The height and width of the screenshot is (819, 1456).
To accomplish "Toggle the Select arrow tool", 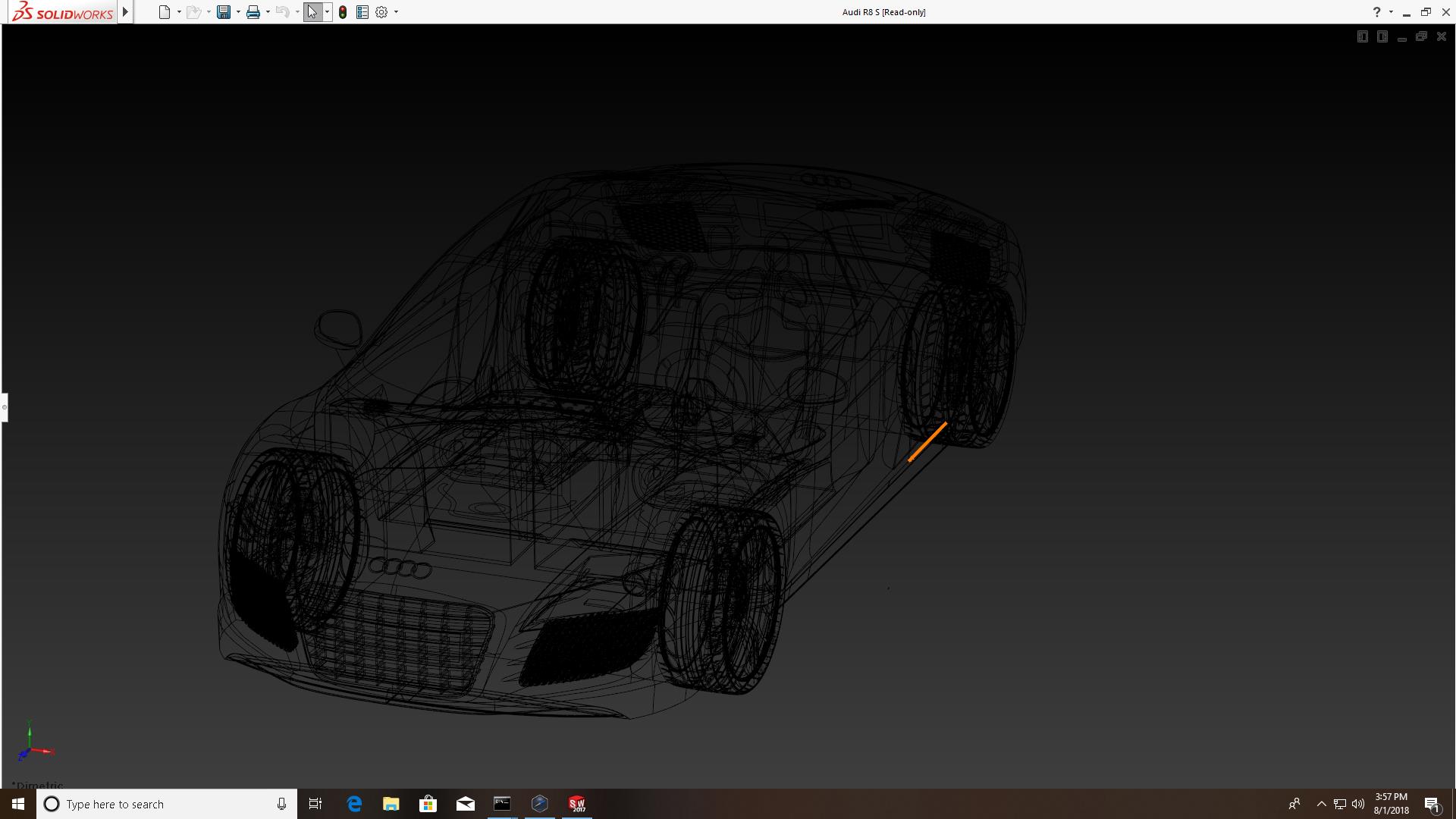I will point(312,12).
